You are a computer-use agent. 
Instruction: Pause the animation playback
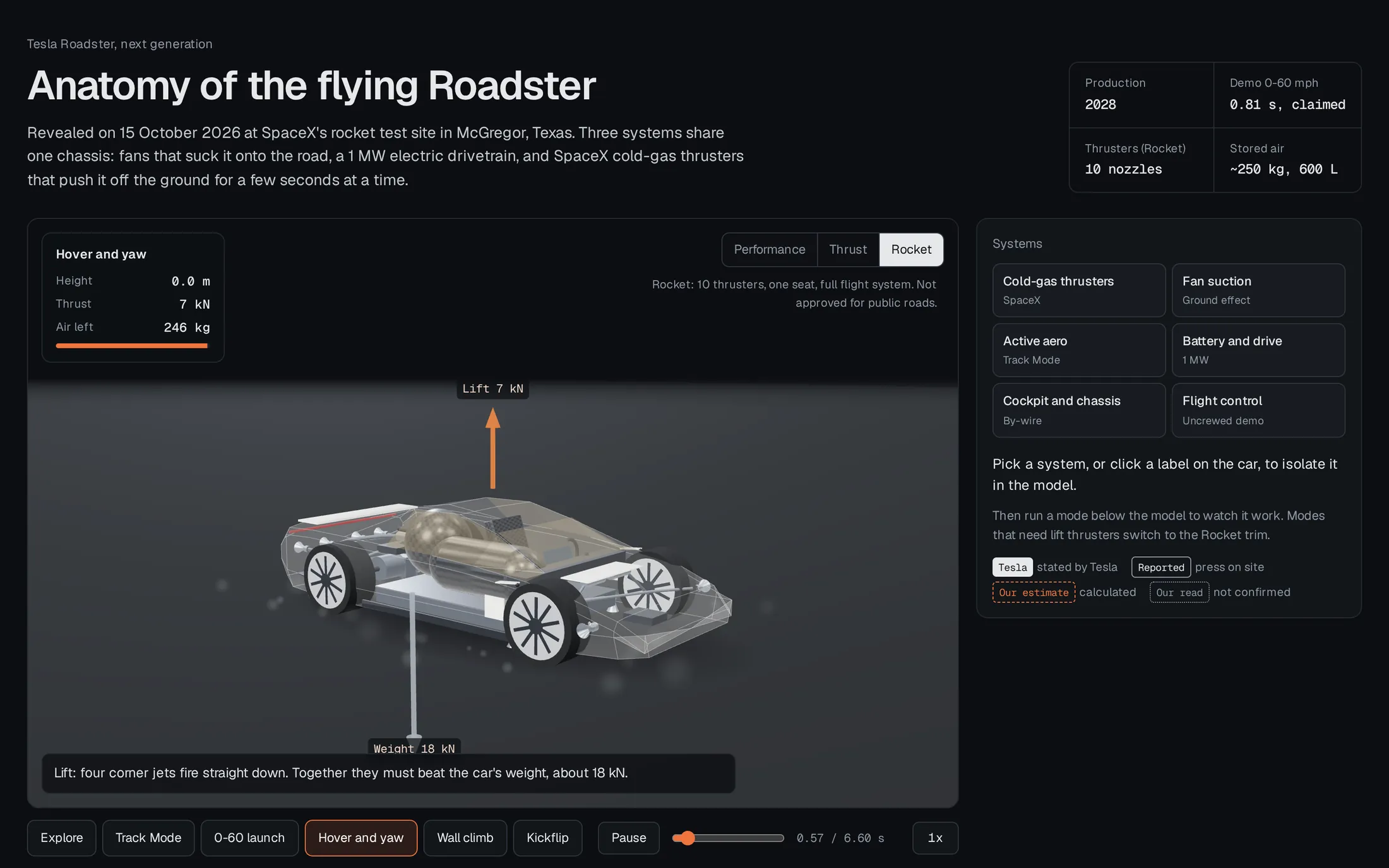[629, 838]
